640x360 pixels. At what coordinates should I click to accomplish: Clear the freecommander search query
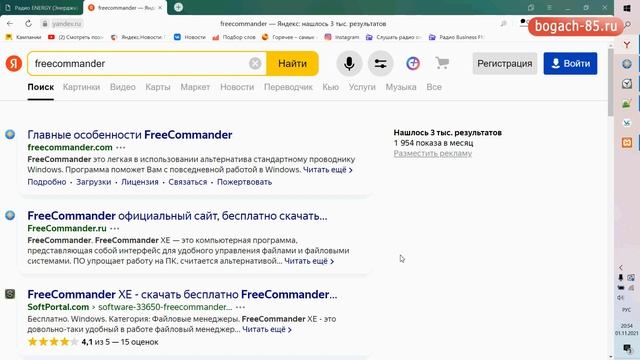(255, 63)
